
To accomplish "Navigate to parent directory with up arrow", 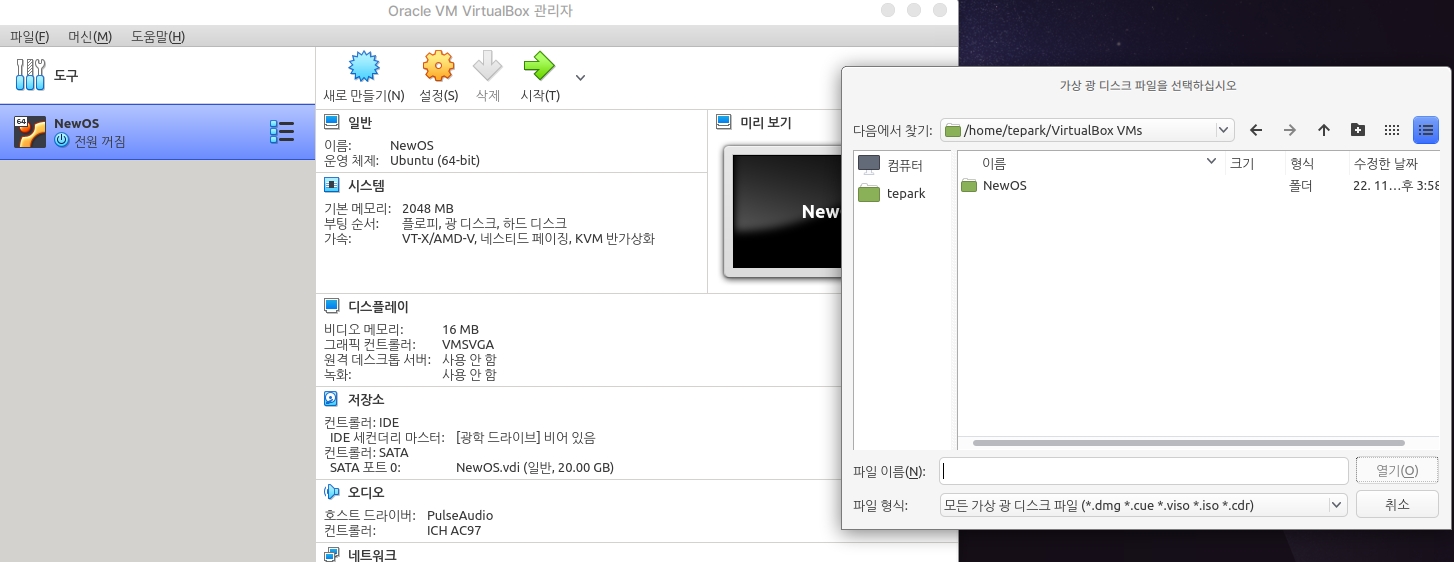I will (1324, 130).
